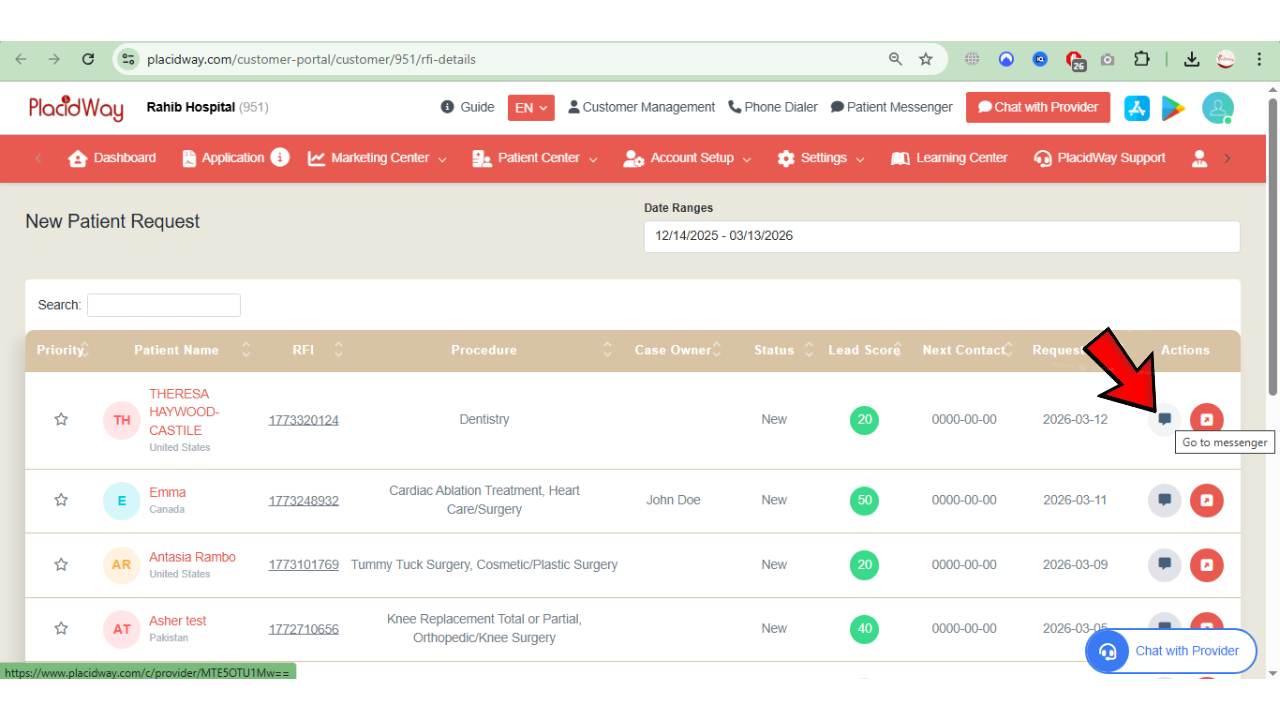Image resolution: width=1280 pixels, height=720 pixels.
Task: Click red action icon for Theresa's row
Action: tap(1206, 420)
